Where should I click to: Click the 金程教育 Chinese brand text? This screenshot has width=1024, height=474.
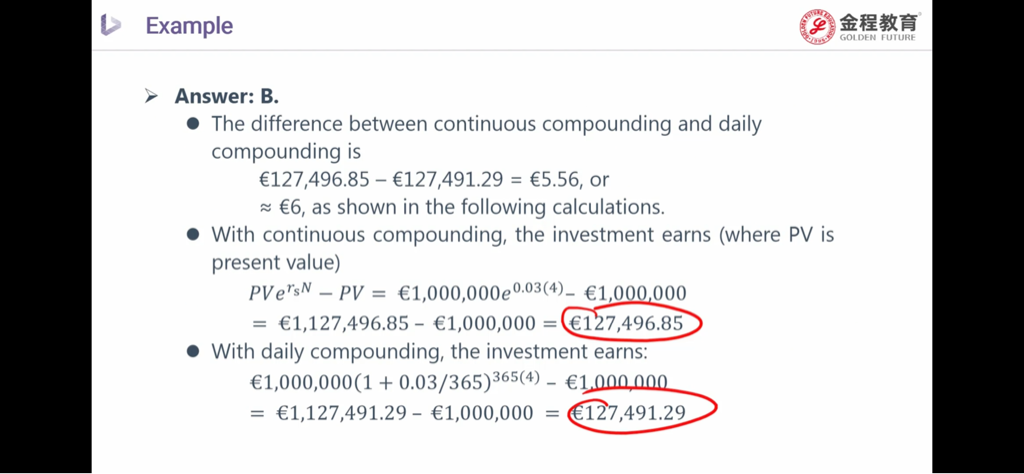click(x=878, y=21)
